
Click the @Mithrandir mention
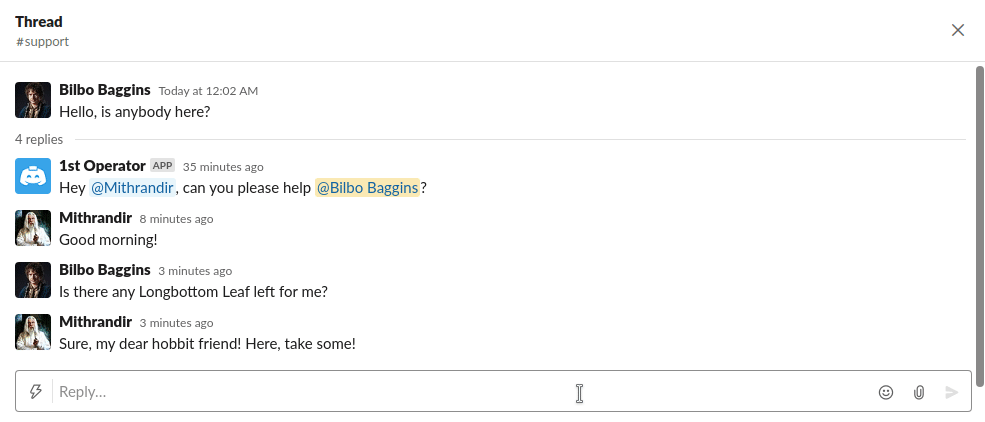(x=133, y=188)
